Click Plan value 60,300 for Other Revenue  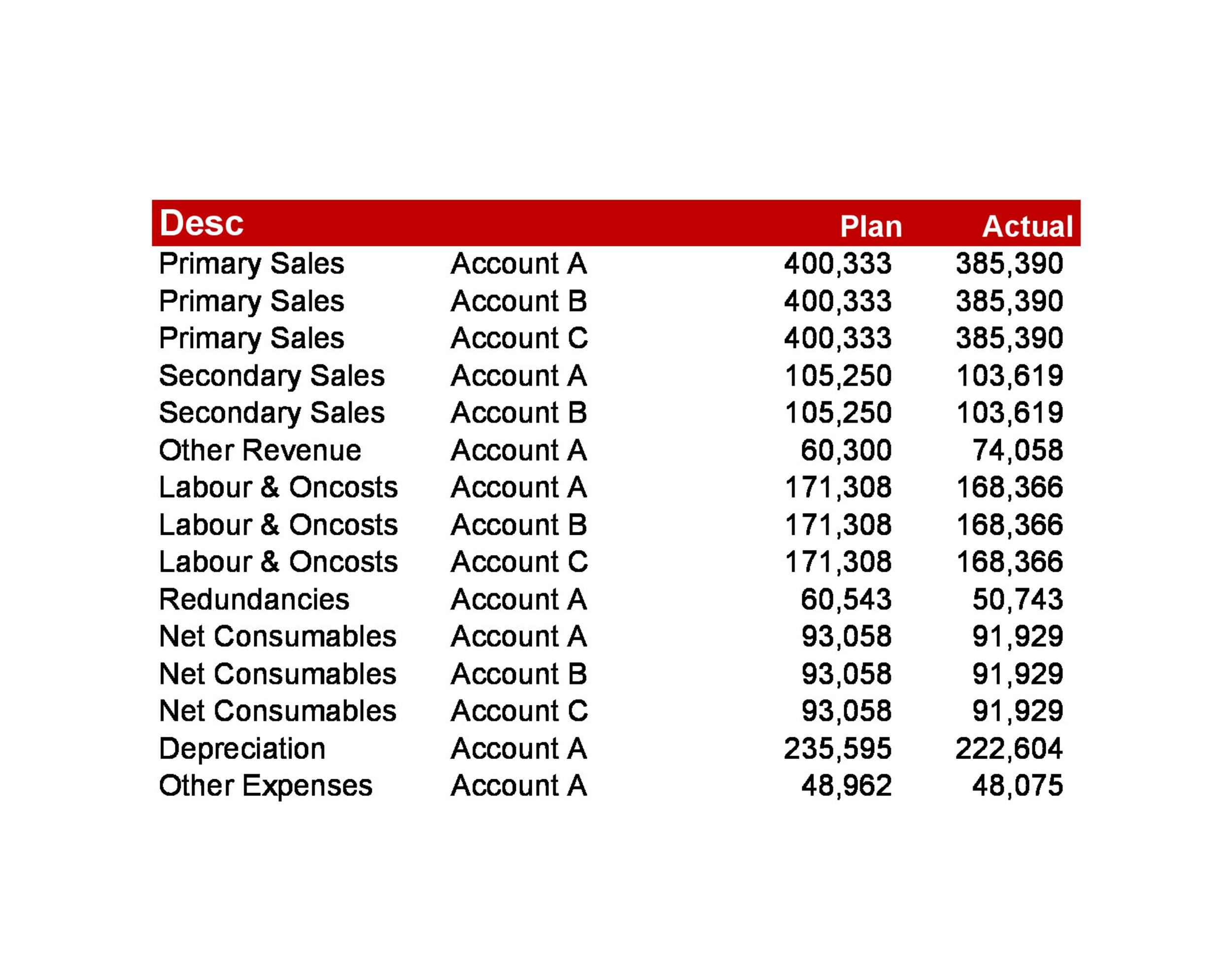coord(846,450)
